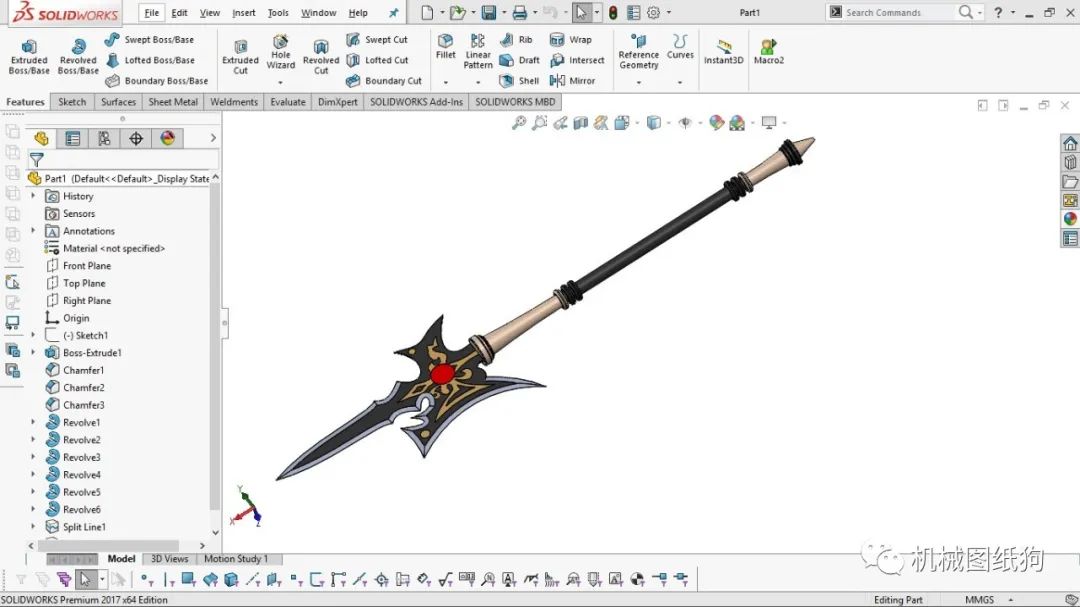Select the Mirror feature tool
This screenshot has height=607, width=1080.
pos(572,81)
